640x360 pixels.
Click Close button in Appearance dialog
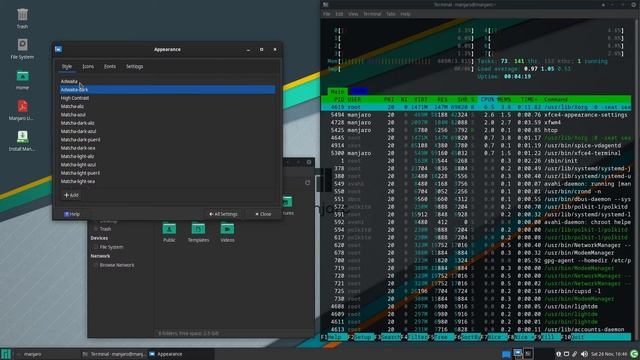click(x=263, y=214)
